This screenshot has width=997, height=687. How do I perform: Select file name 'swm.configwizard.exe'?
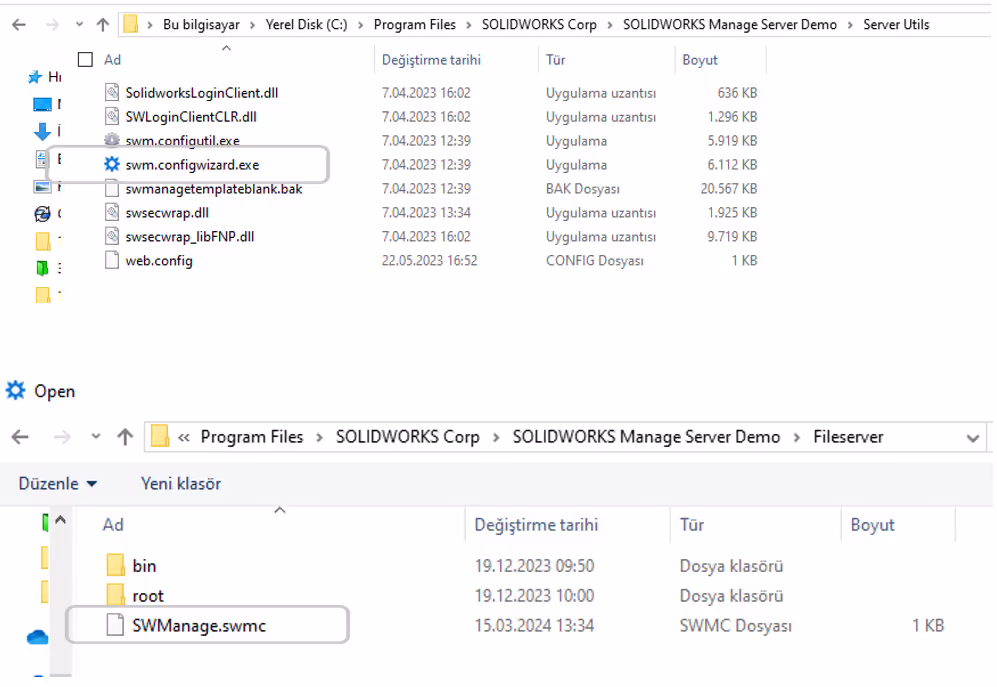(x=192, y=165)
